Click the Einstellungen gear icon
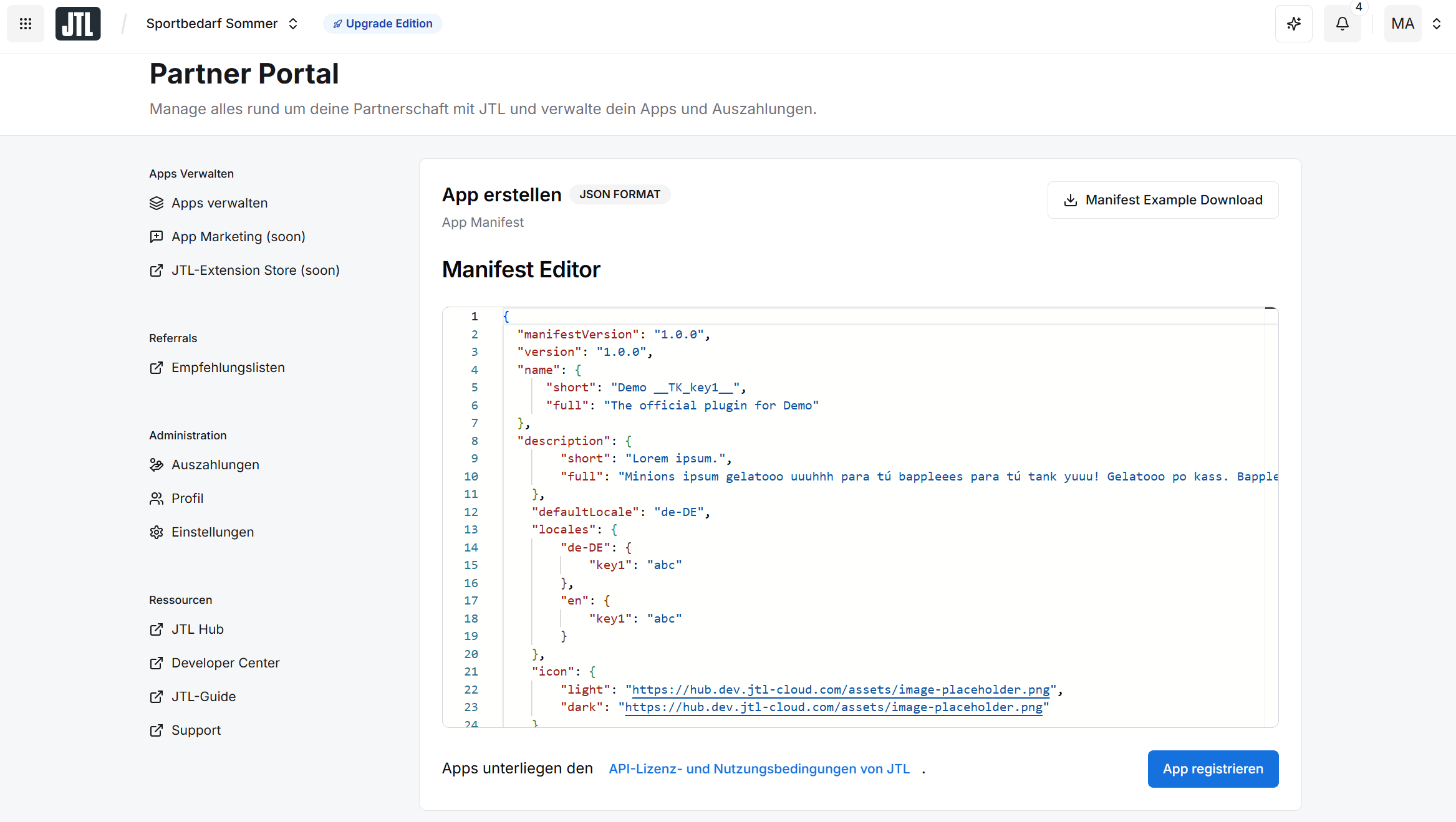 (157, 532)
